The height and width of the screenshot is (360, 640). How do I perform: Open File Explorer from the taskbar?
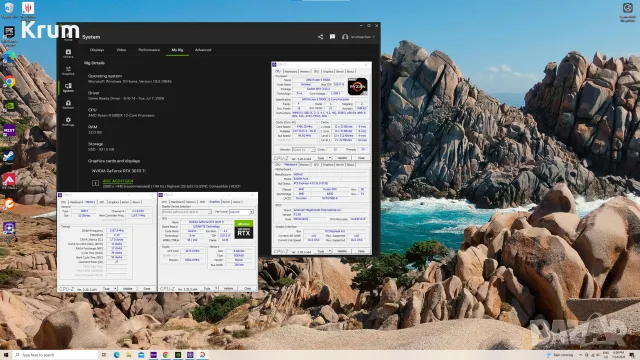129,355
